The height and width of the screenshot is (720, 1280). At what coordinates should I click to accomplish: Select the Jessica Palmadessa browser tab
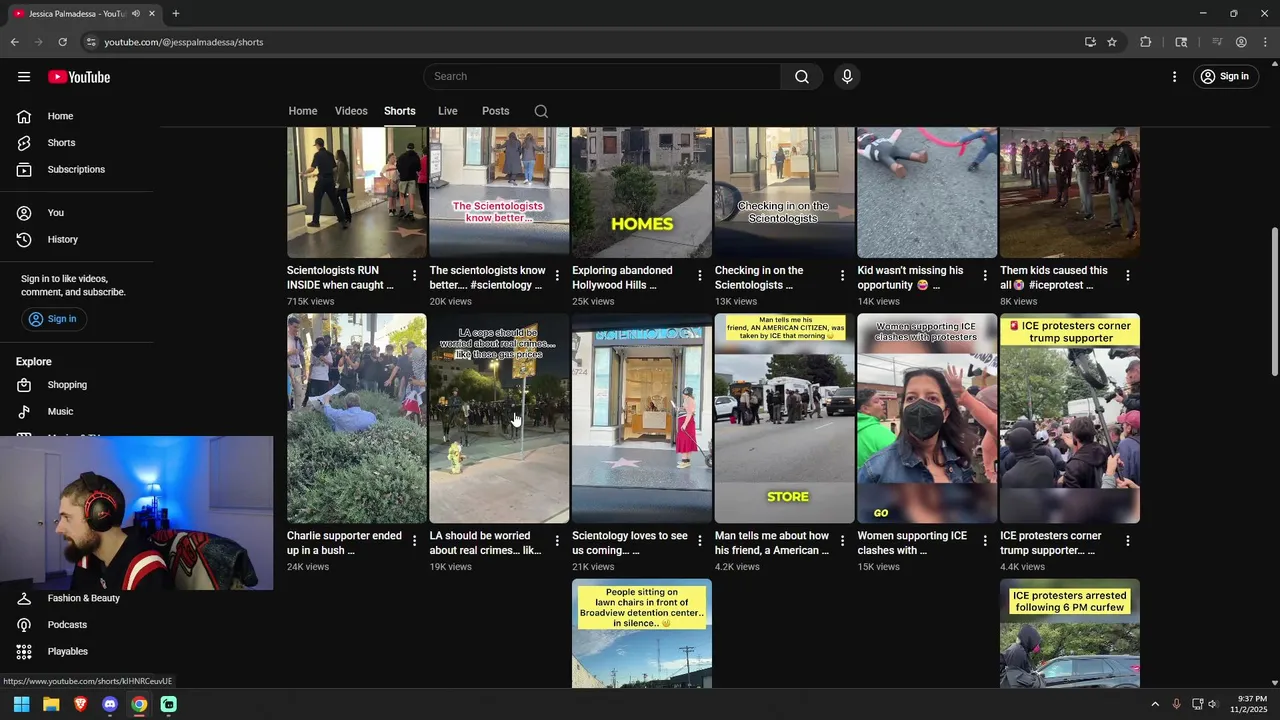(85, 14)
